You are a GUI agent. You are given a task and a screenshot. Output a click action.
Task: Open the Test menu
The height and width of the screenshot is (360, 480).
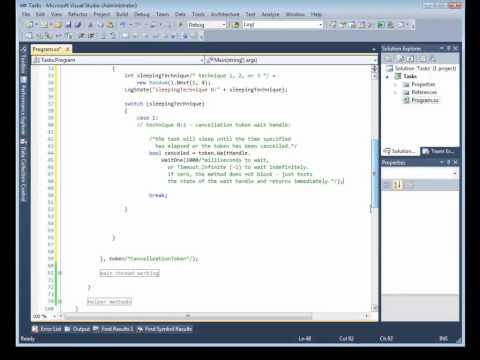click(x=250, y=14)
